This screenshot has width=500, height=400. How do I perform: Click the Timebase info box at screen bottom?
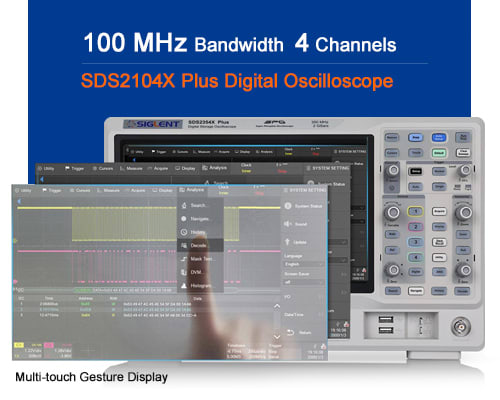(246, 351)
